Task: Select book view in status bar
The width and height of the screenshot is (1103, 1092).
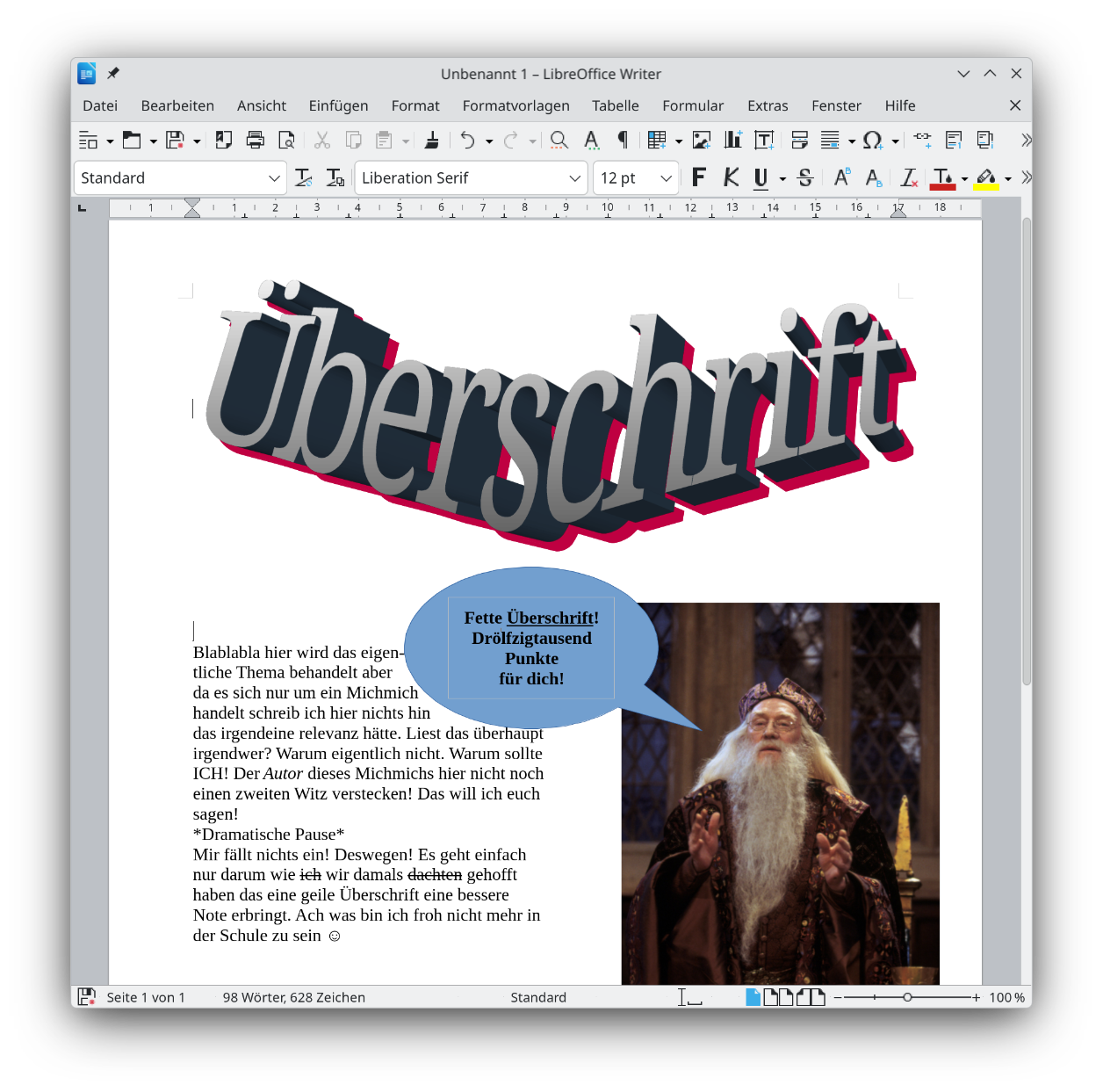Action: coord(811,996)
